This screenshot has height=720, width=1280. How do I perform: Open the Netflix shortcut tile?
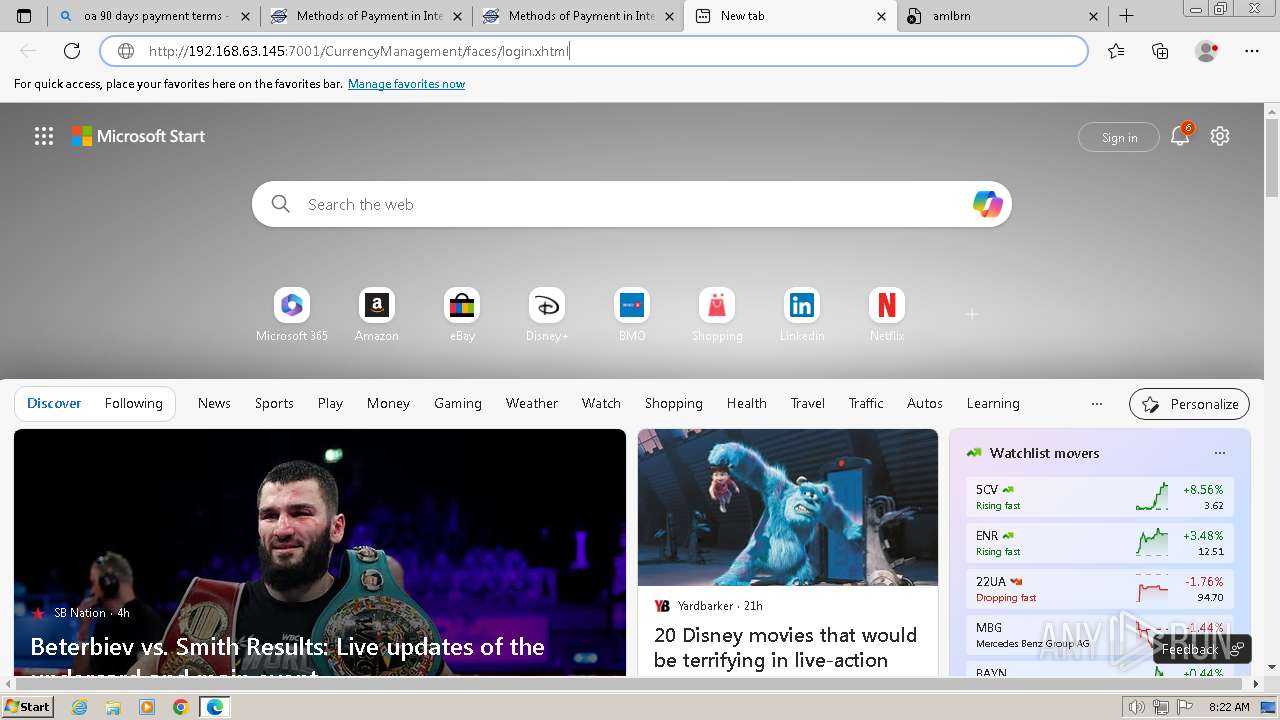click(887, 315)
